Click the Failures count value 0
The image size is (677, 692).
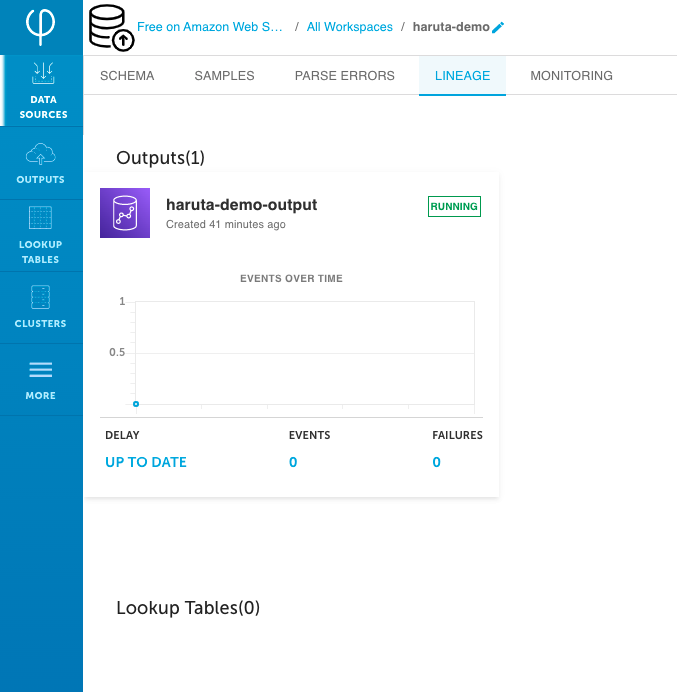tap(436, 462)
